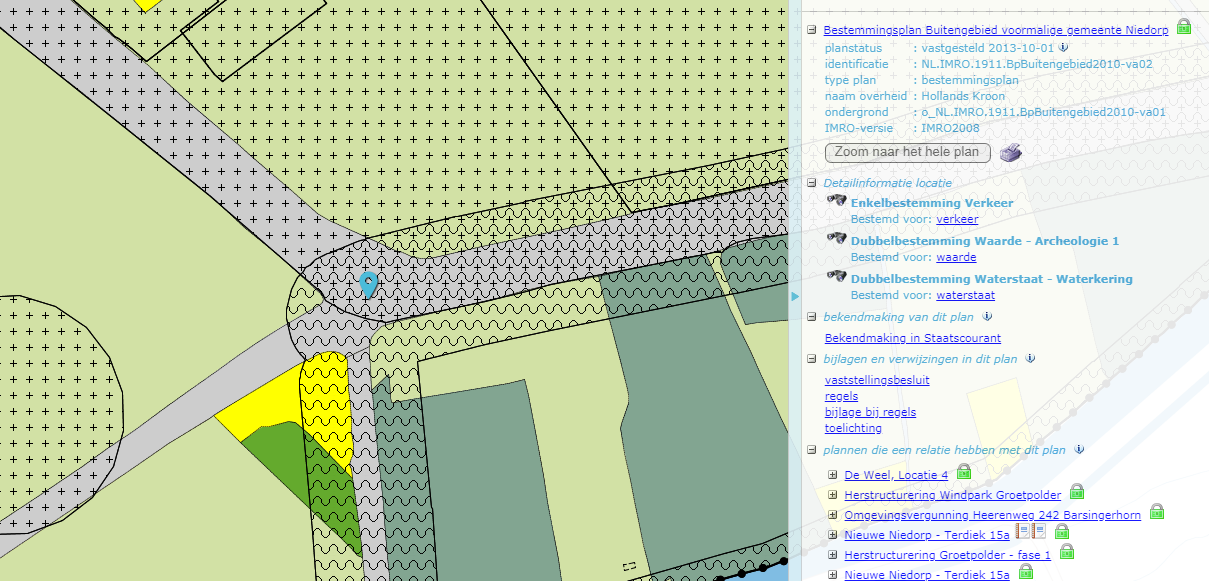Screen dimensions: 1209x581
Task: Click binoculars icon for Enkelbestemming Verkeer
Action: coord(837,202)
